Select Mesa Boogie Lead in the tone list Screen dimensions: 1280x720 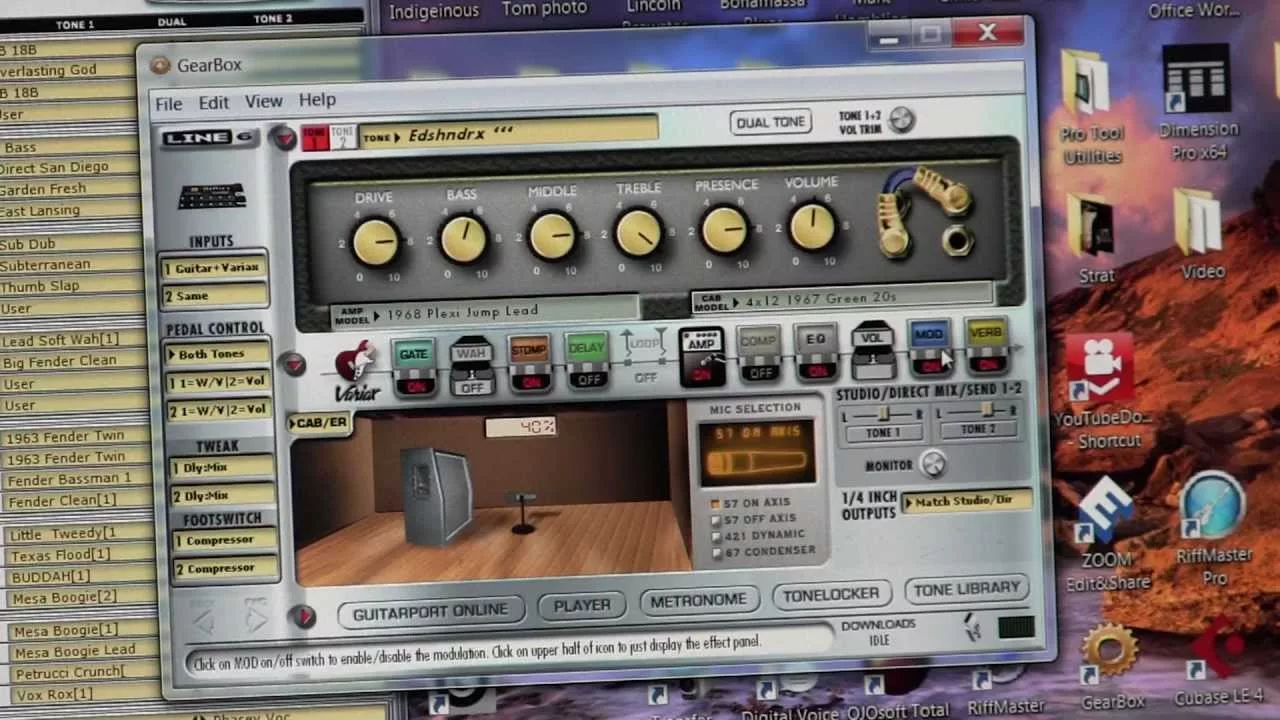click(x=75, y=651)
